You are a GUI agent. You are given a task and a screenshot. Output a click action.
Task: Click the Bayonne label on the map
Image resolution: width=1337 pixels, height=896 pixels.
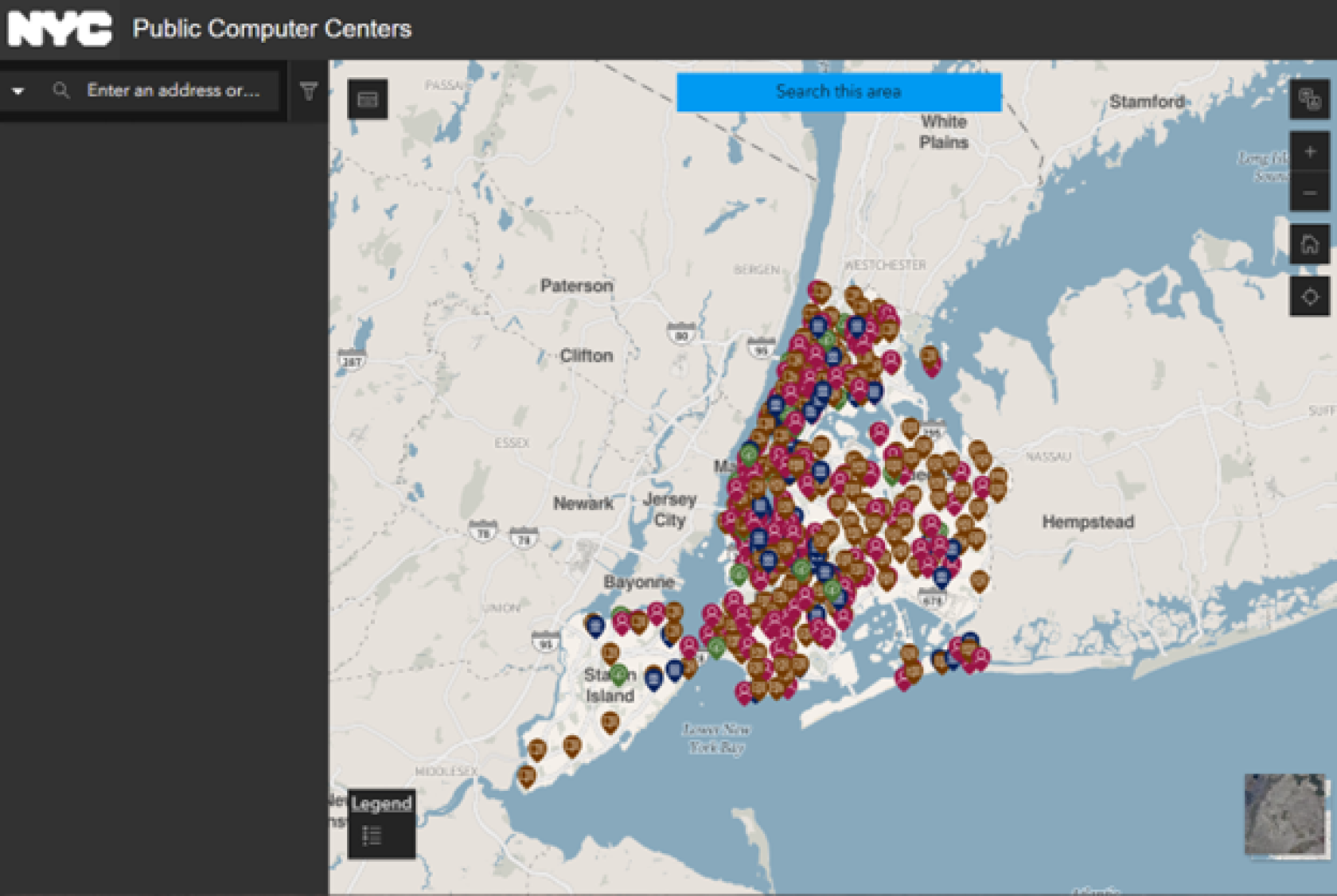pos(638,582)
